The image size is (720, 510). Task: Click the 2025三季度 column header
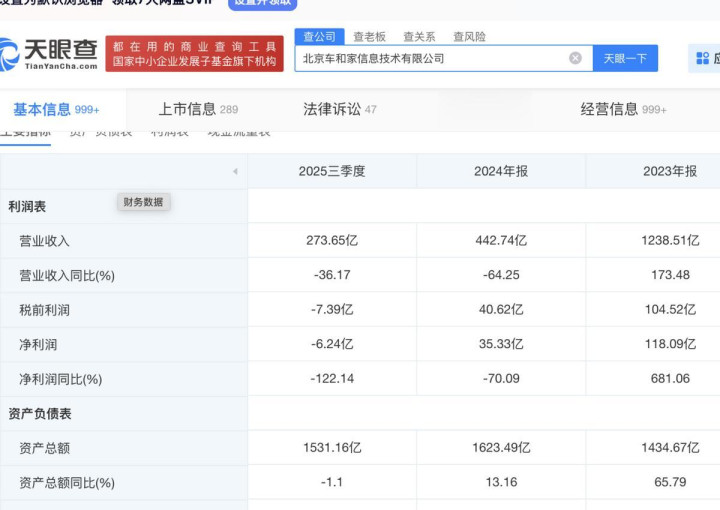(332, 171)
